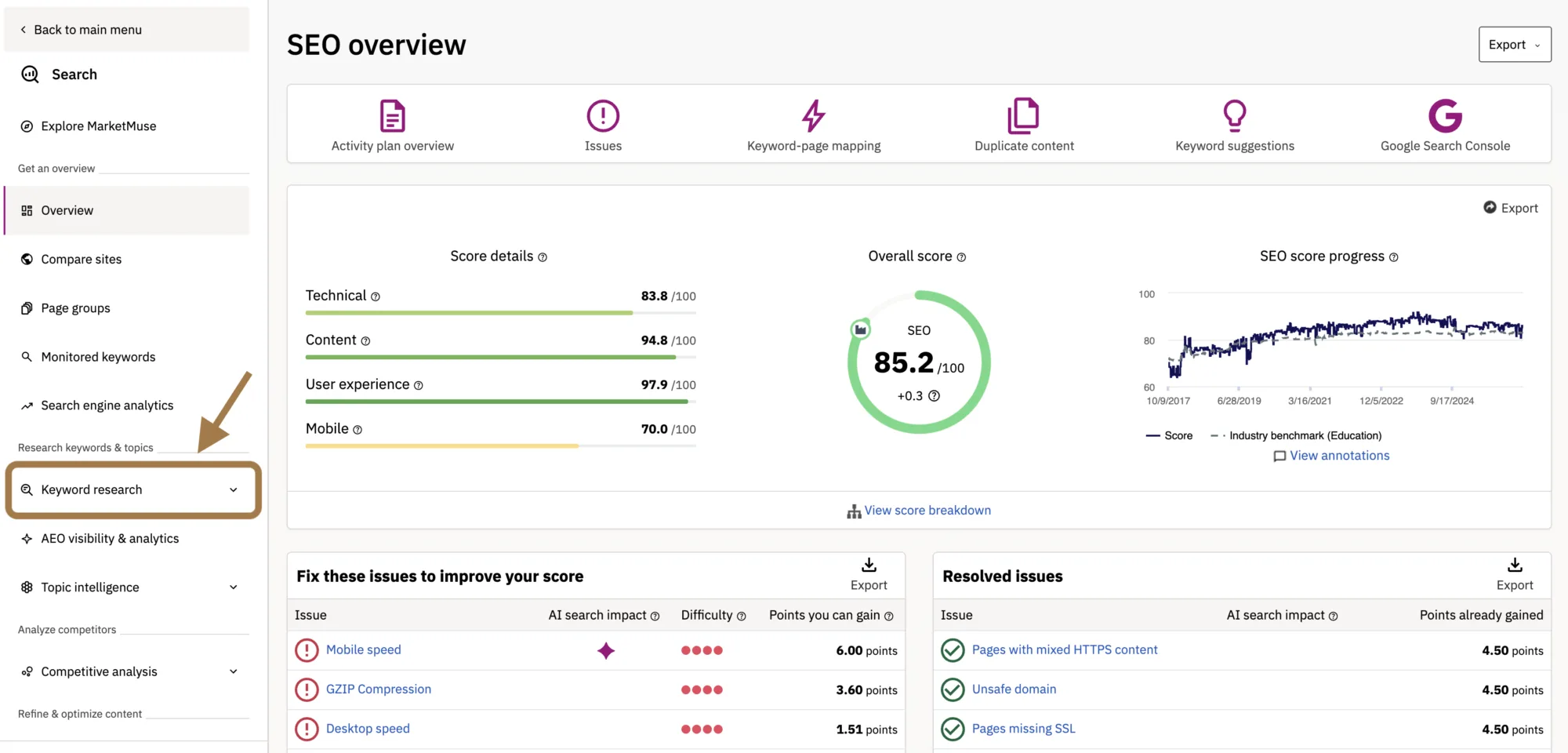The height and width of the screenshot is (753, 1568).
Task: Click the AI search impact help icon in Fix issues
Action: click(x=655, y=617)
